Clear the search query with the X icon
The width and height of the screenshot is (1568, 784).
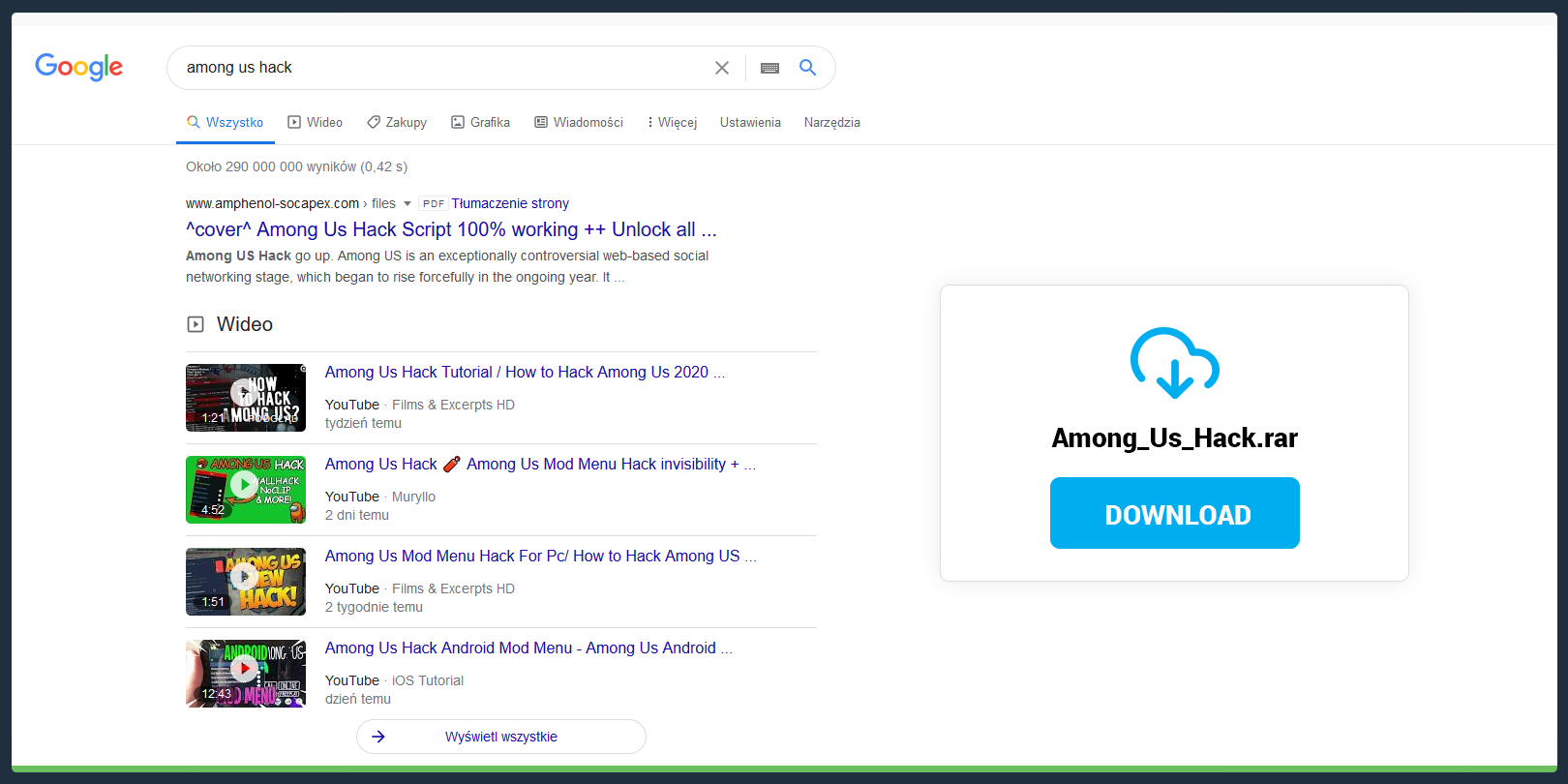[722, 68]
